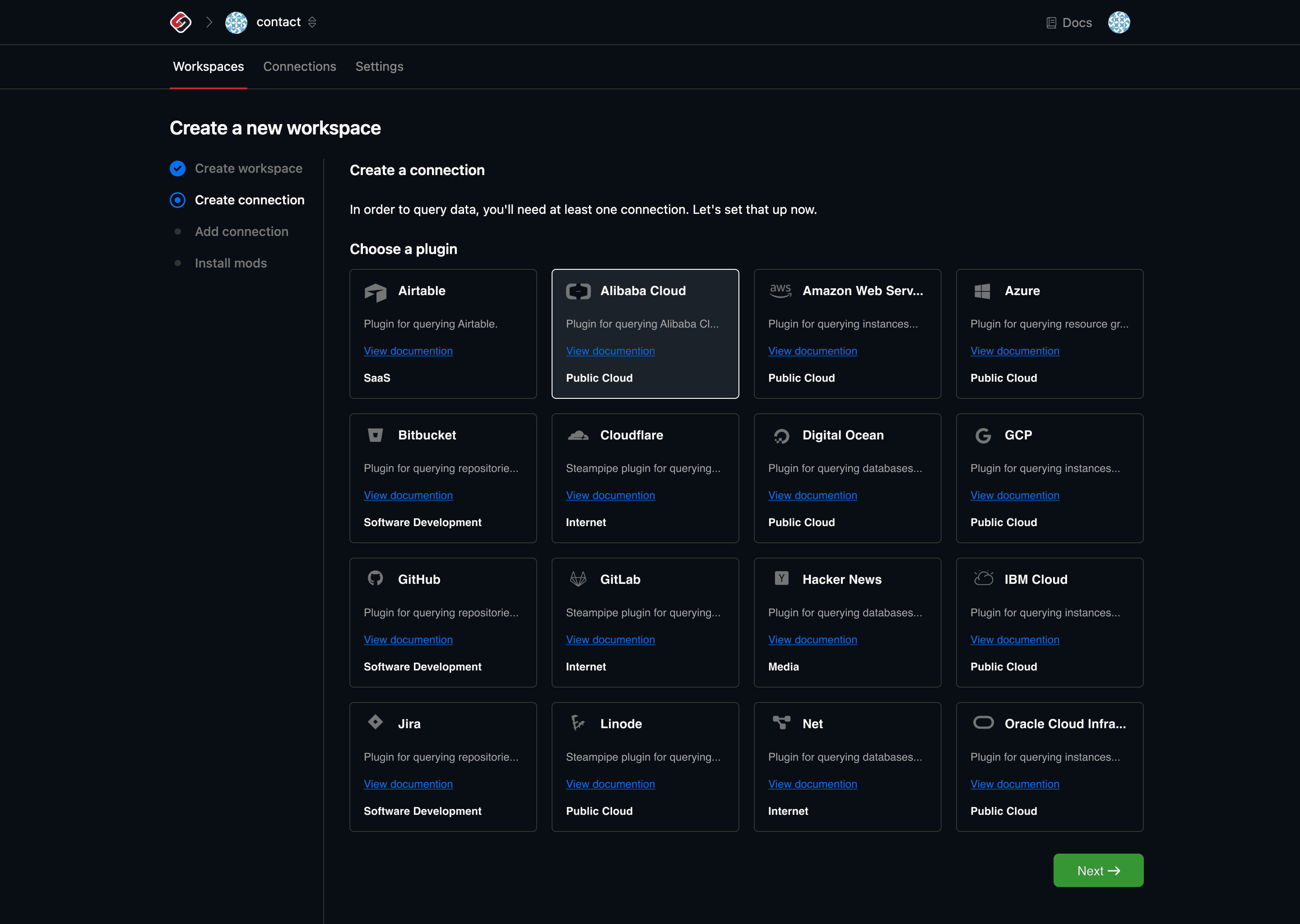
Task: Click the Oracle Cloud oval icon
Action: tap(983, 723)
